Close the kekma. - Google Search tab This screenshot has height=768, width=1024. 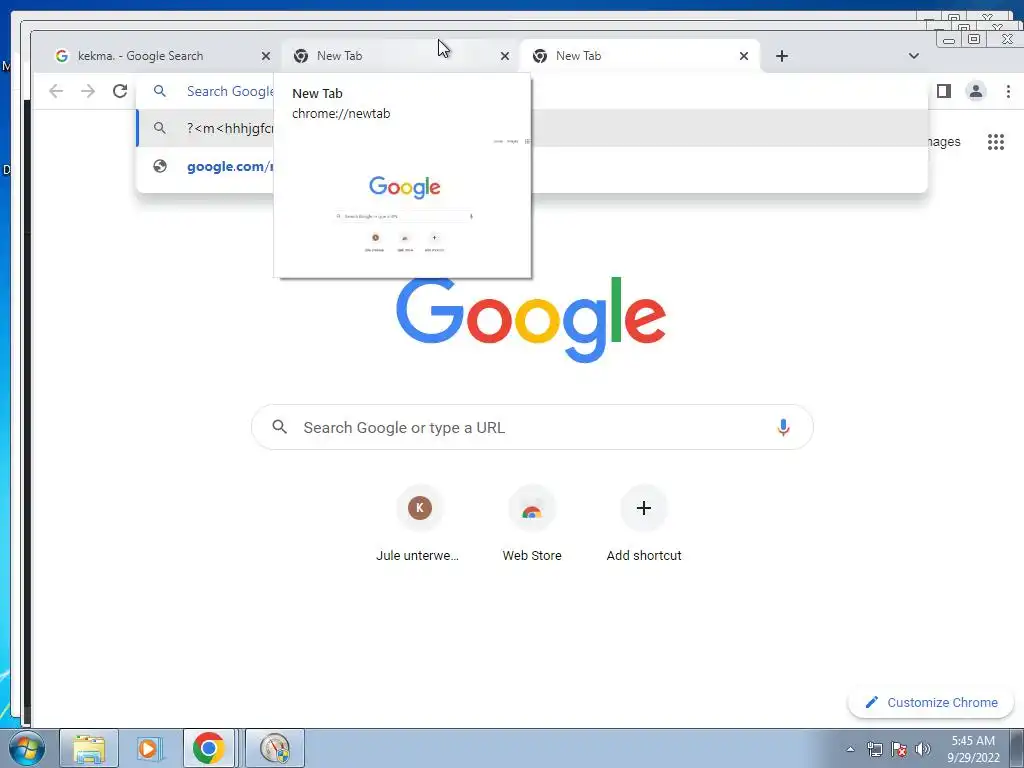(x=266, y=56)
